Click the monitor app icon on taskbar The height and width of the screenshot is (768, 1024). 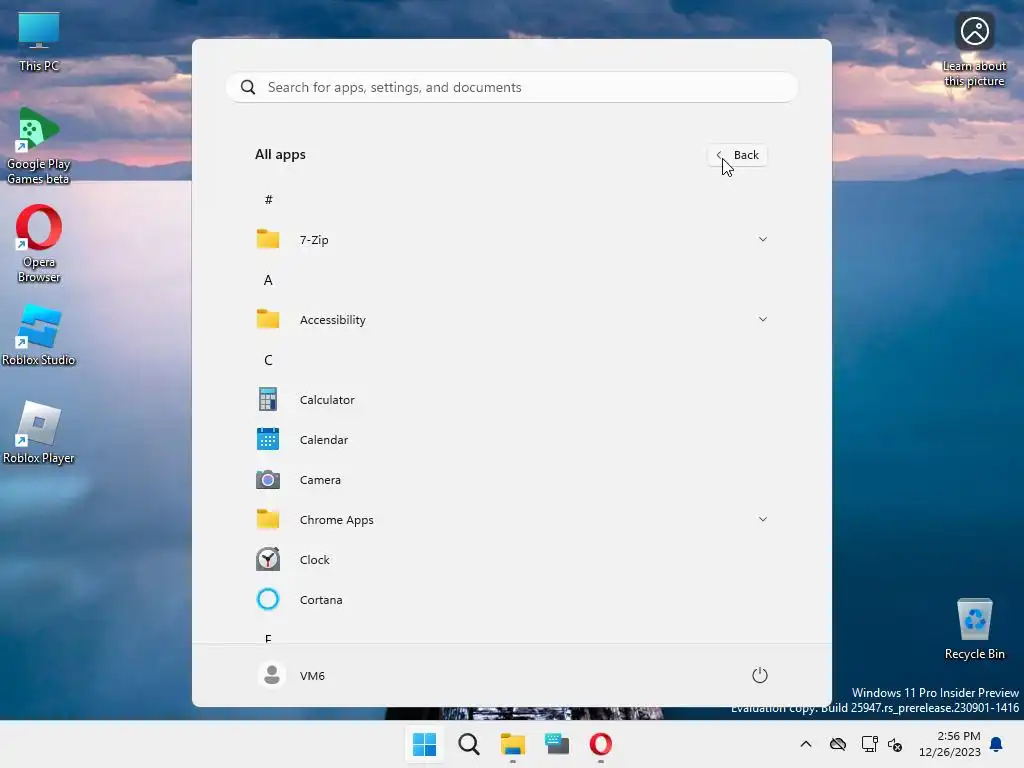pyautogui.click(x=557, y=744)
